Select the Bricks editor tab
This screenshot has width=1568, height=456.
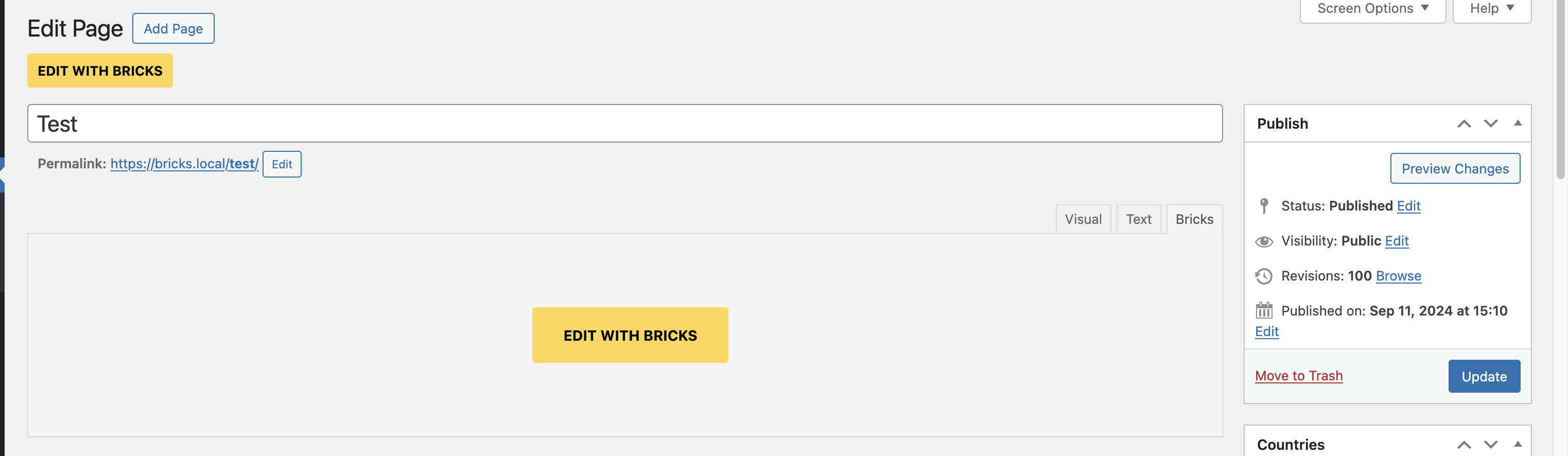(1194, 219)
